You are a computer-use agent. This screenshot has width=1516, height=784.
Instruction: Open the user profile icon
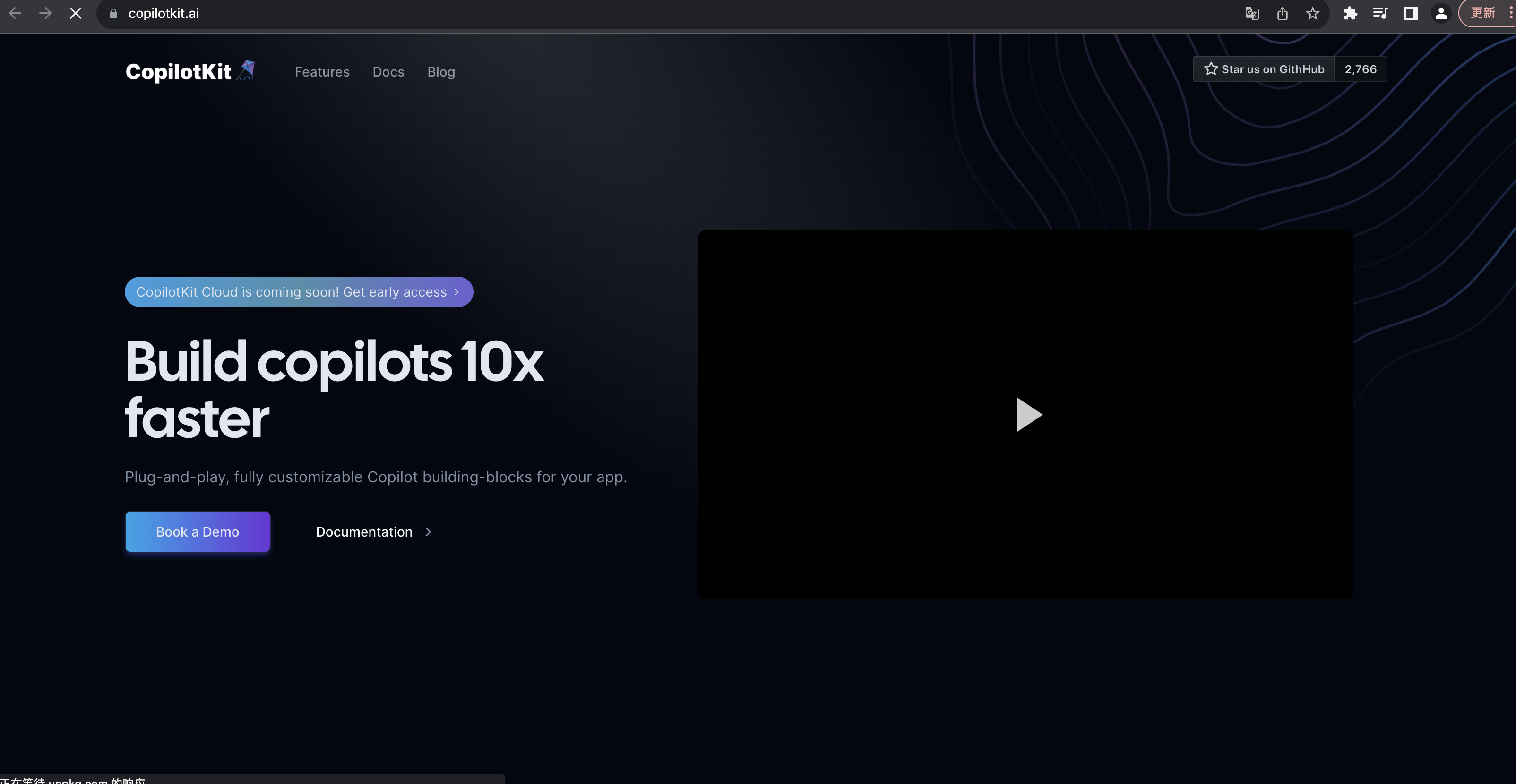(1441, 13)
